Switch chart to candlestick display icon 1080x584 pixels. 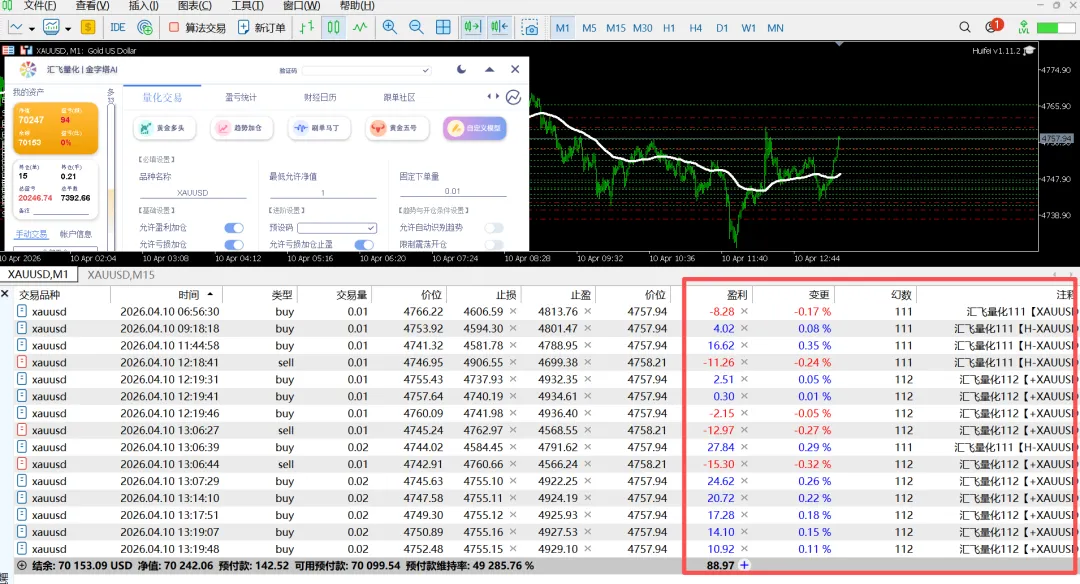(333, 27)
